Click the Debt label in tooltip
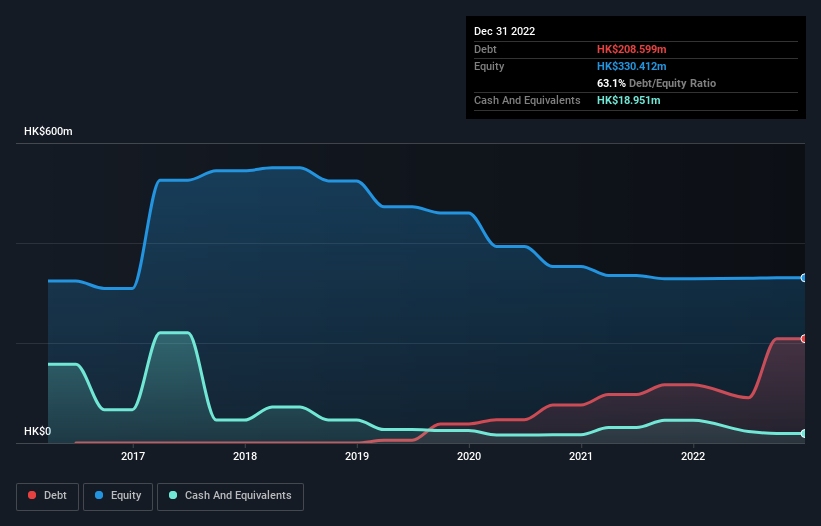 pyautogui.click(x=485, y=49)
